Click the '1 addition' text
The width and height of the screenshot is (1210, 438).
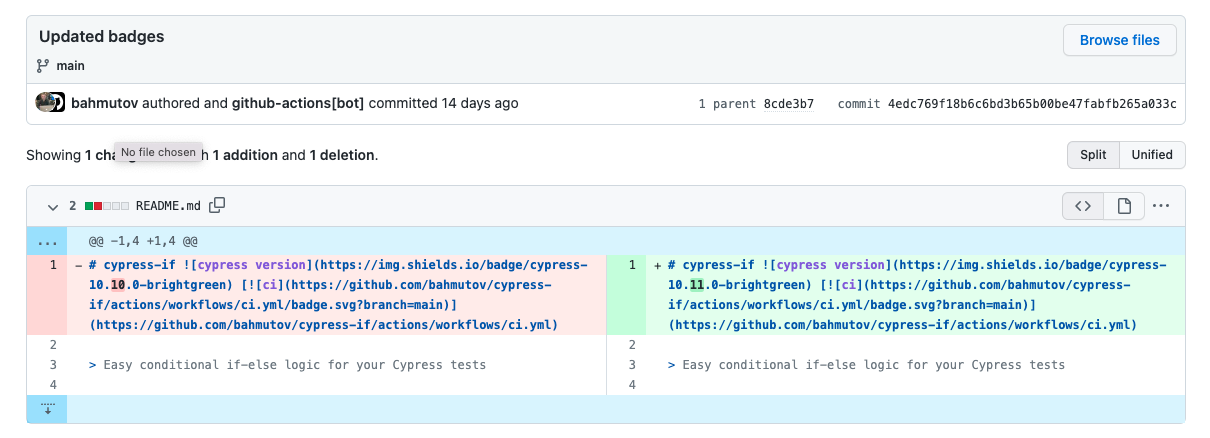click(x=245, y=155)
